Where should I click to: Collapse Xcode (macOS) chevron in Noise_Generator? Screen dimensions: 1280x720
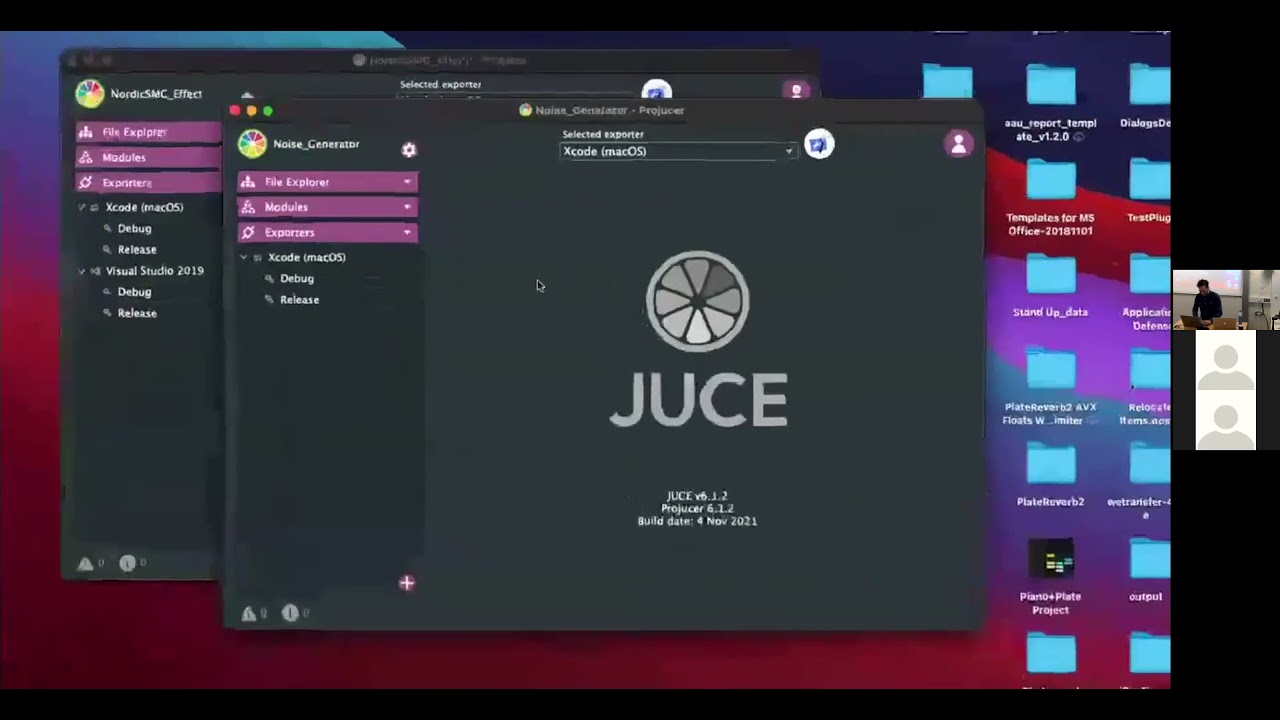[243, 257]
